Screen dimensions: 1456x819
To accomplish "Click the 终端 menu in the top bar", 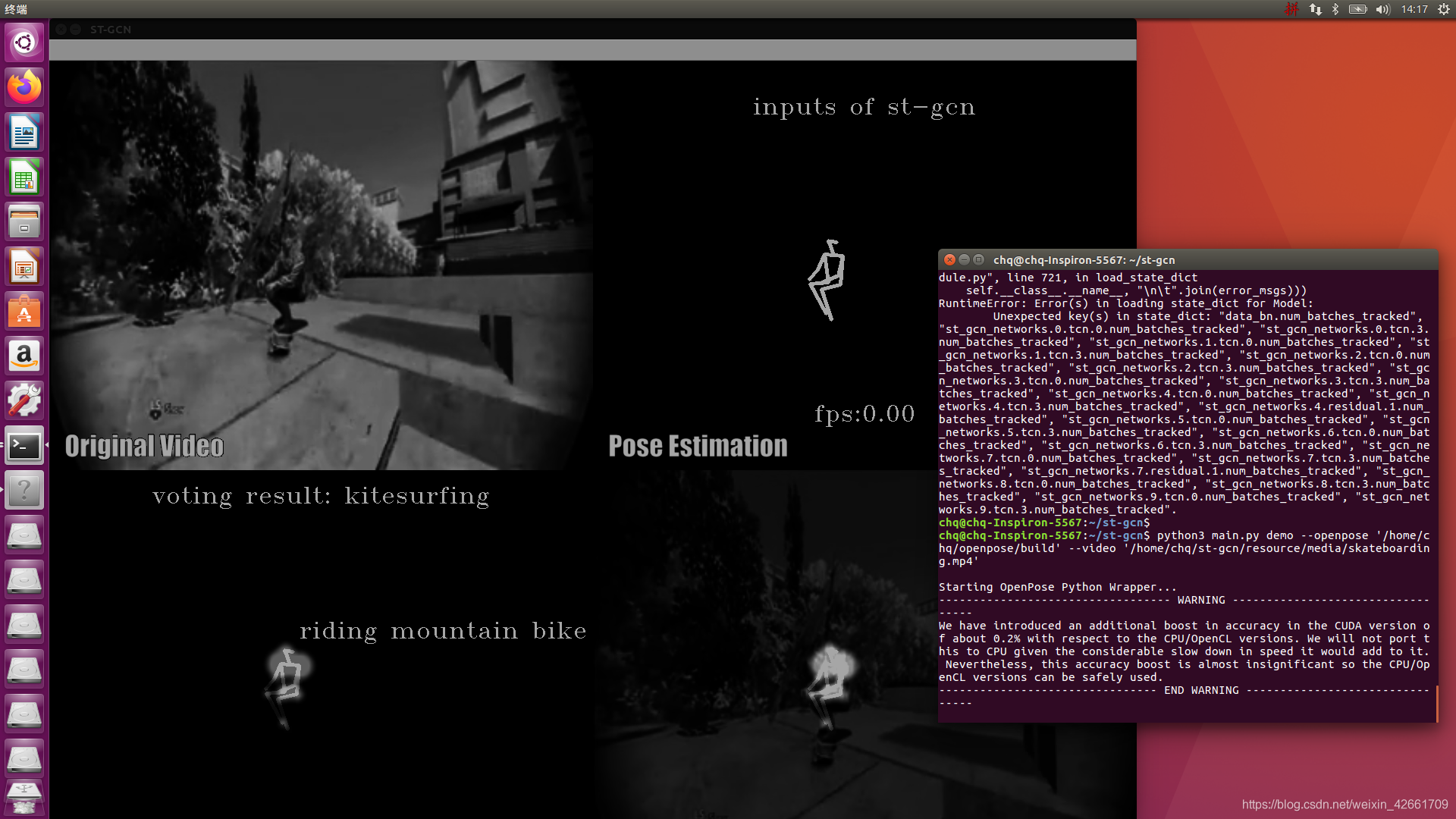I will (17, 10).
